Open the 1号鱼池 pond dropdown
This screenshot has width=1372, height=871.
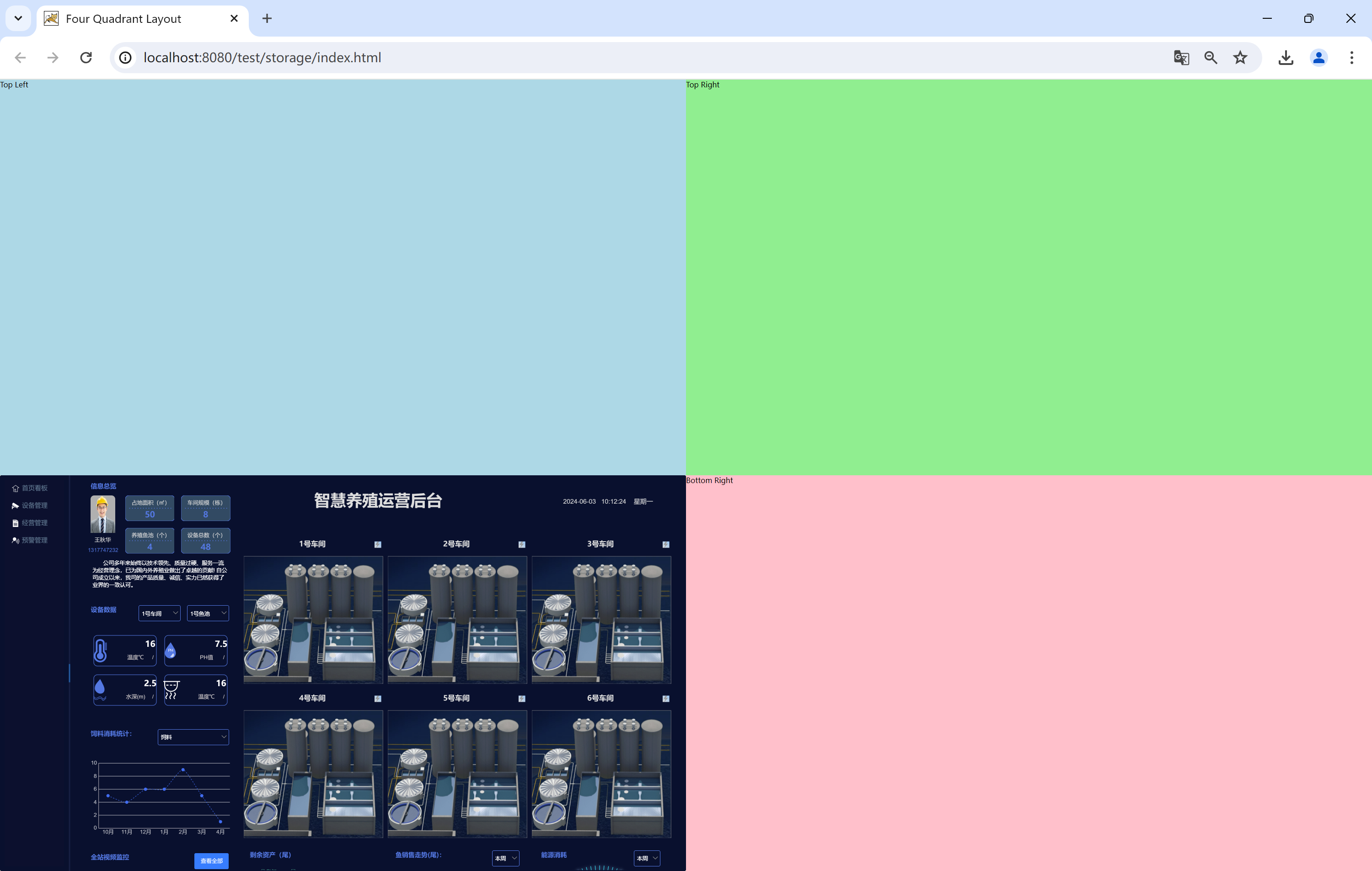click(207, 613)
